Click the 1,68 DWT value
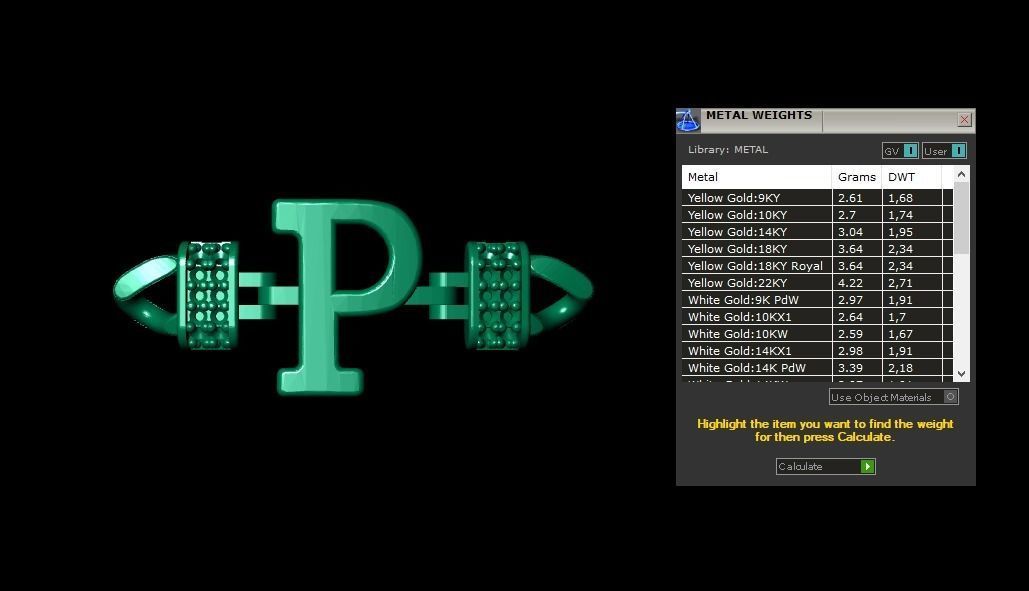Image resolution: width=1029 pixels, height=591 pixels. pyautogui.click(x=900, y=197)
